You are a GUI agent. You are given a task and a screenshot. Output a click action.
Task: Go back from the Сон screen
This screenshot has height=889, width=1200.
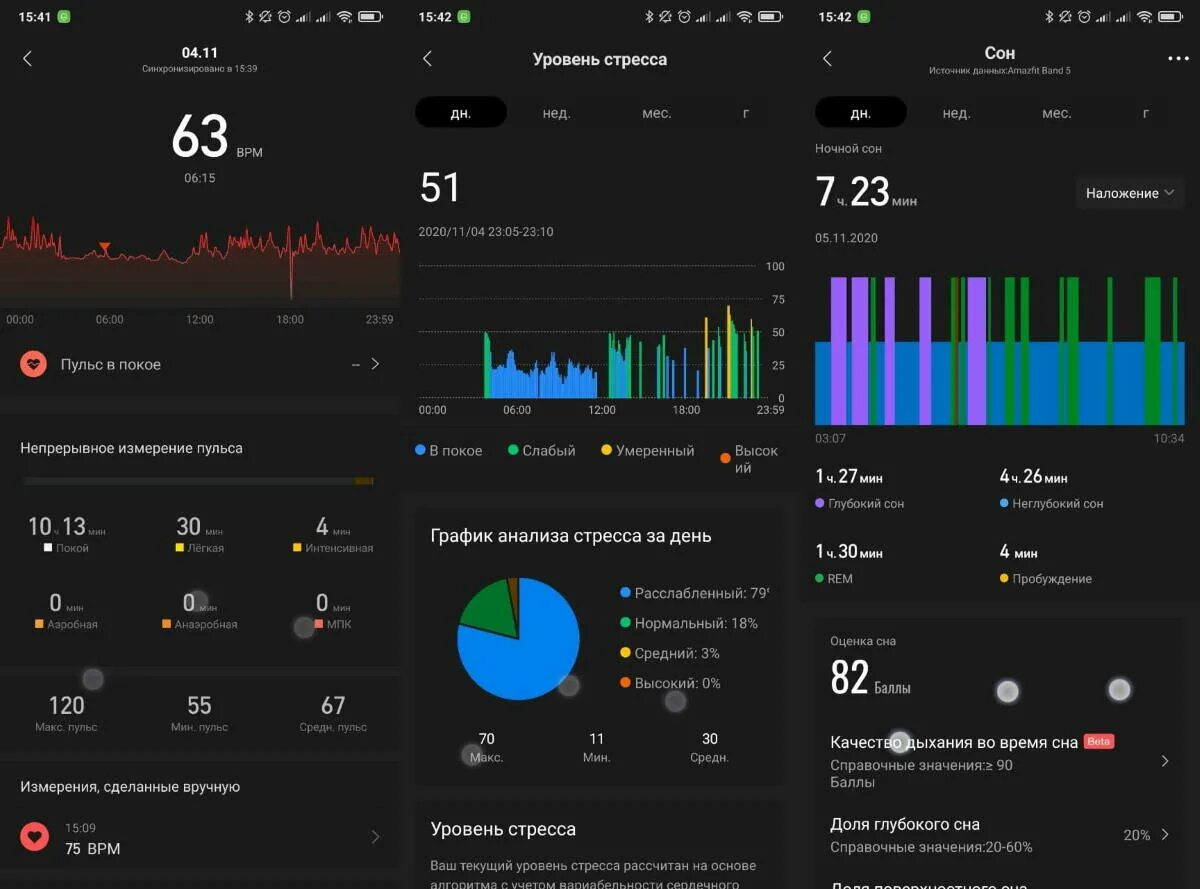(x=827, y=59)
